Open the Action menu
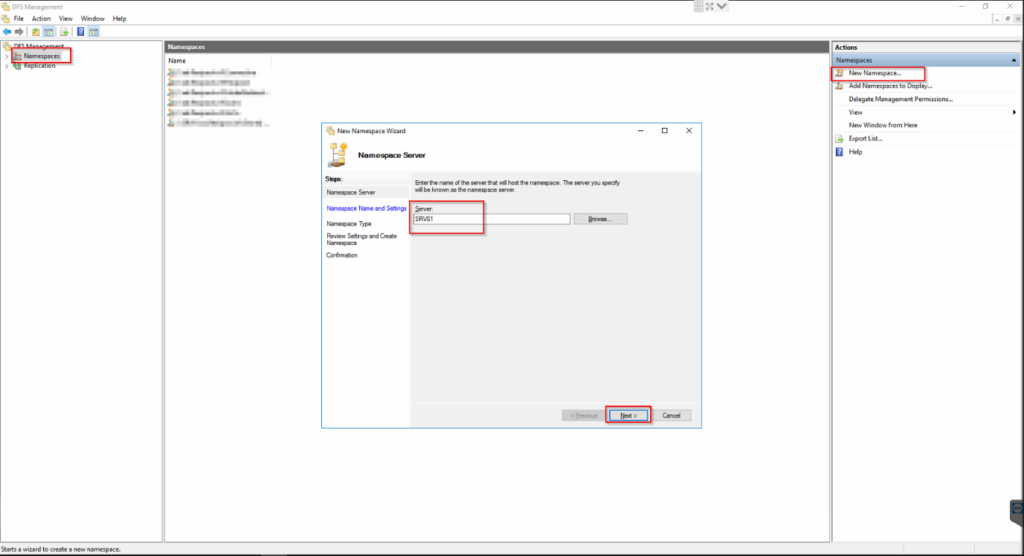The image size is (1024, 556). pyautogui.click(x=41, y=18)
